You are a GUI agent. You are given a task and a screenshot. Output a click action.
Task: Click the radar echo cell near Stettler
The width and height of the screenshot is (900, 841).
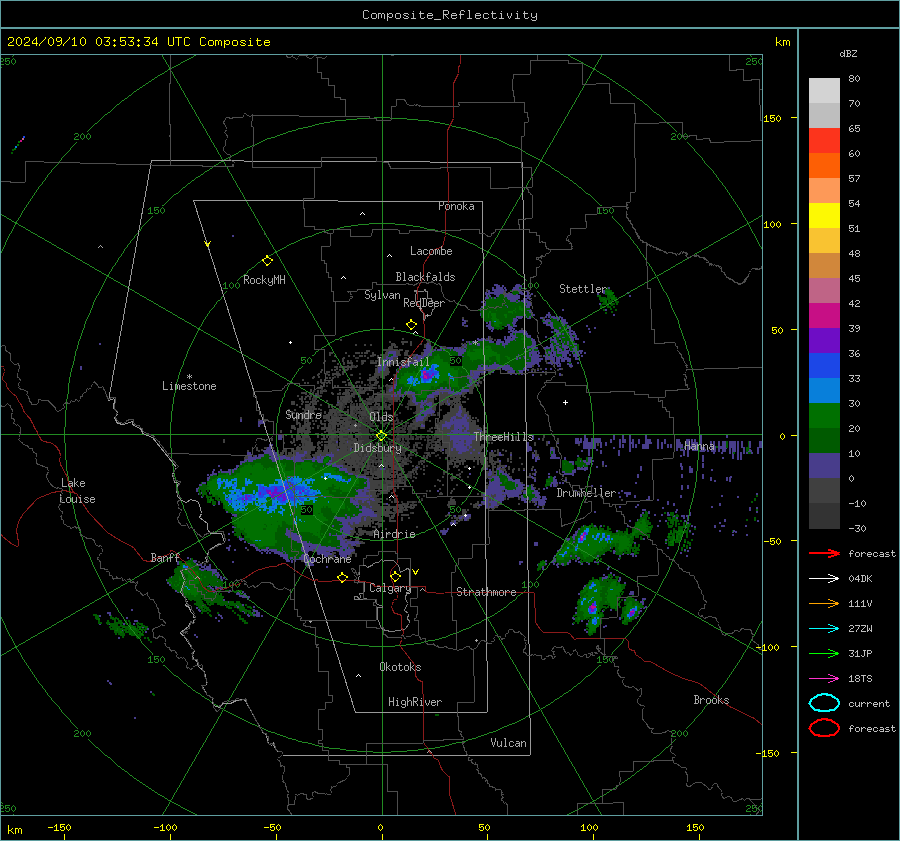[608, 299]
